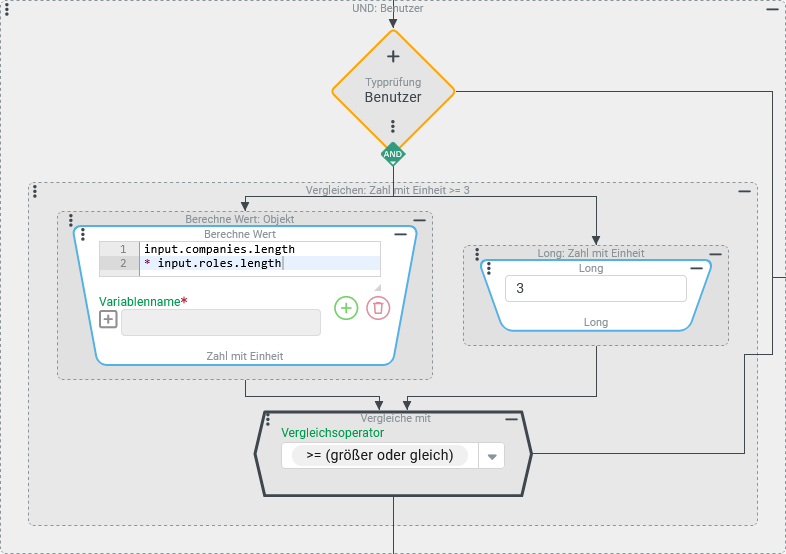The height and width of the screenshot is (554, 786).
Task: Open the three-dot menu in the Benutzer diamond
Action: pyautogui.click(x=393, y=127)
